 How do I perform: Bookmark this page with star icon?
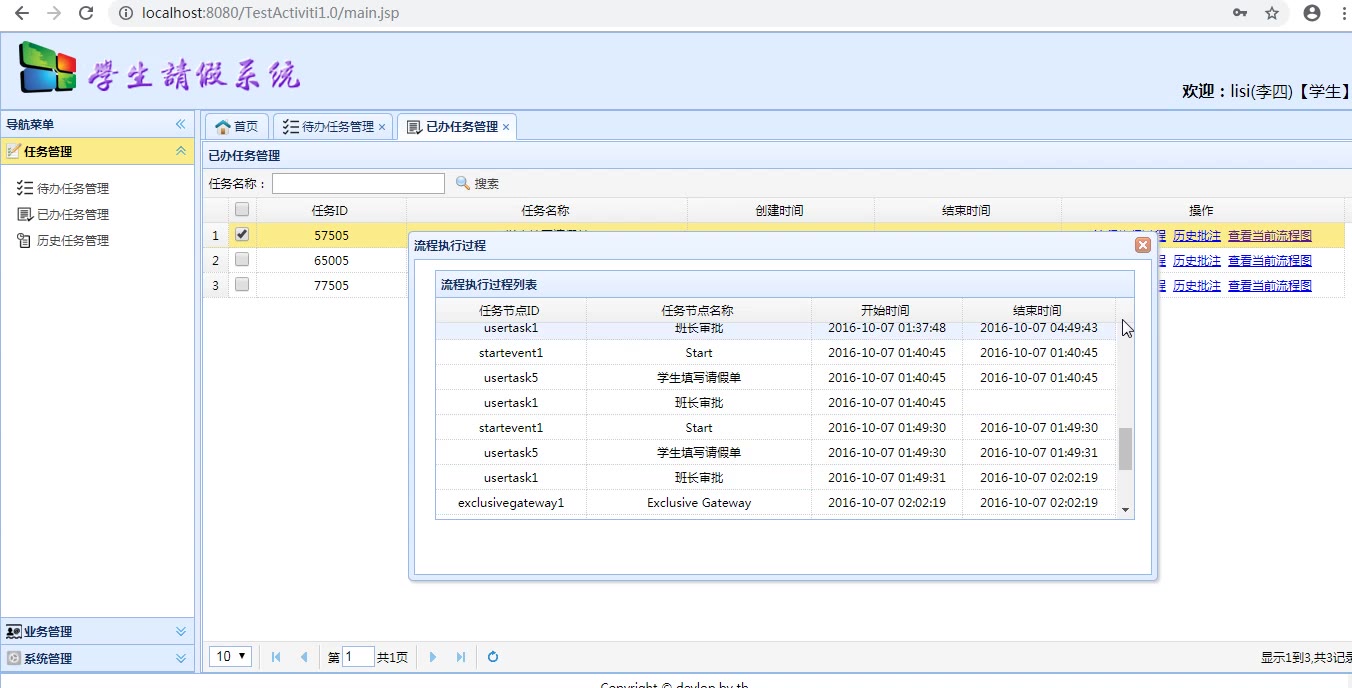[1272, 13]
